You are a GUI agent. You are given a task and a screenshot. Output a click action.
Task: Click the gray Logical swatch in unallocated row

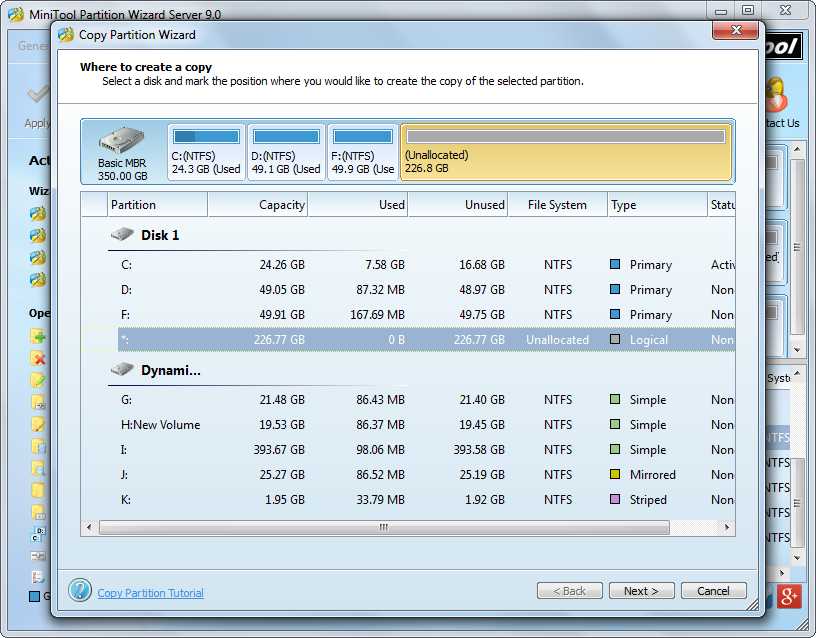[x=615, y=339]
